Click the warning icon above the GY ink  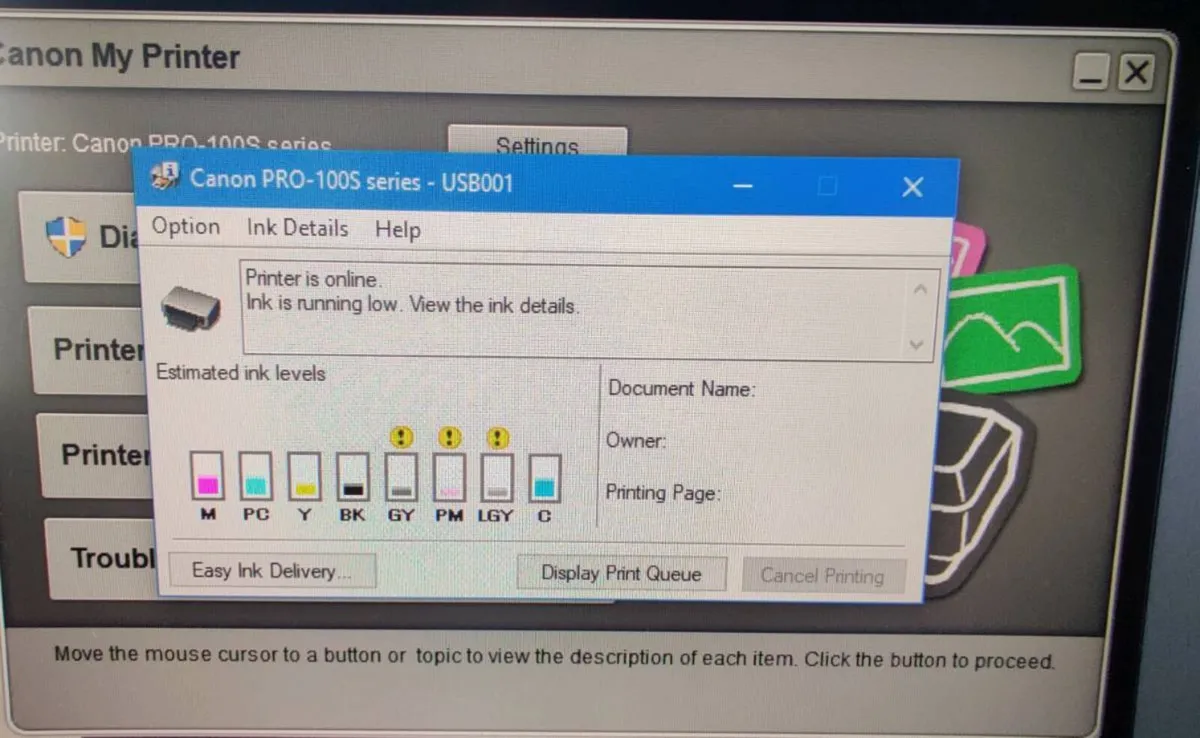tap(401, 437)
